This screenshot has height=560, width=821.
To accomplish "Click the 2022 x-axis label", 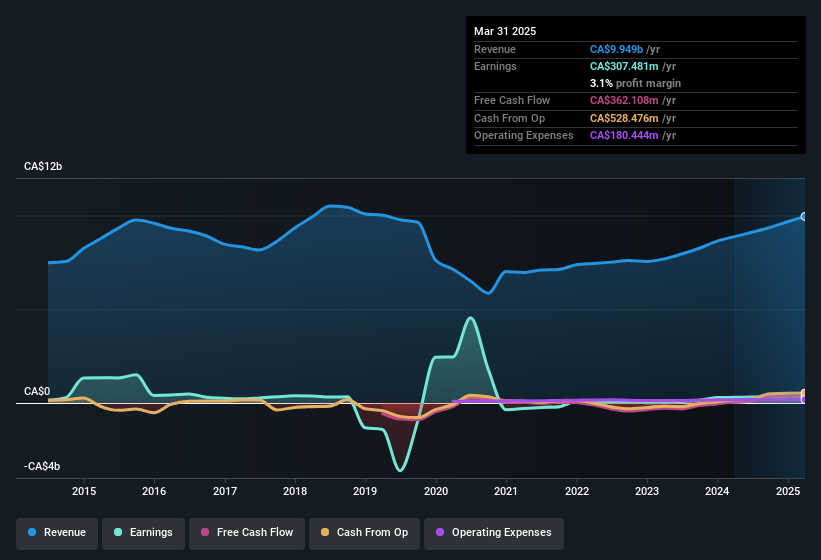I will tap(576, 491).
